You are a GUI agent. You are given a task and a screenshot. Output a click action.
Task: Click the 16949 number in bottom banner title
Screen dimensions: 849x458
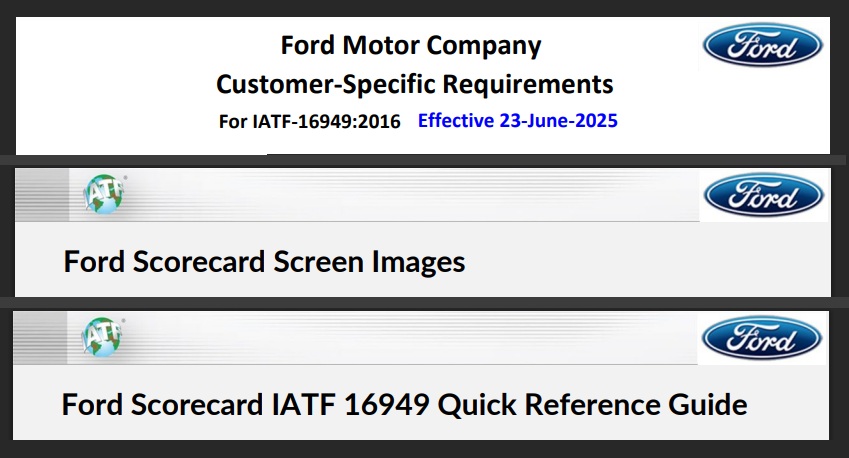click(x=387, y=404)
